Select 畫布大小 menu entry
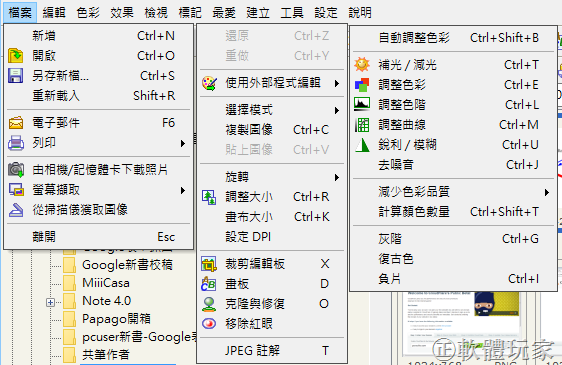Viewport: 562px width, 365px height. tap(272, 217)
